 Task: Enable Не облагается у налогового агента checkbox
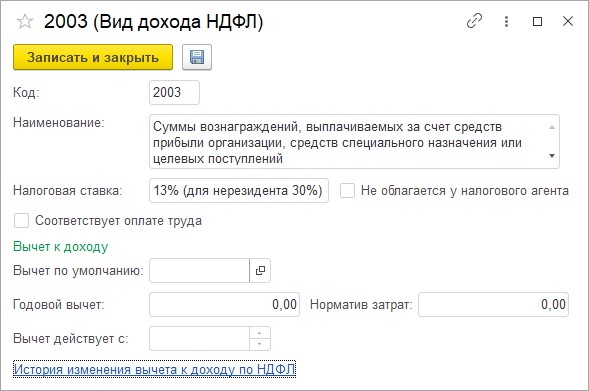point(347,190)
